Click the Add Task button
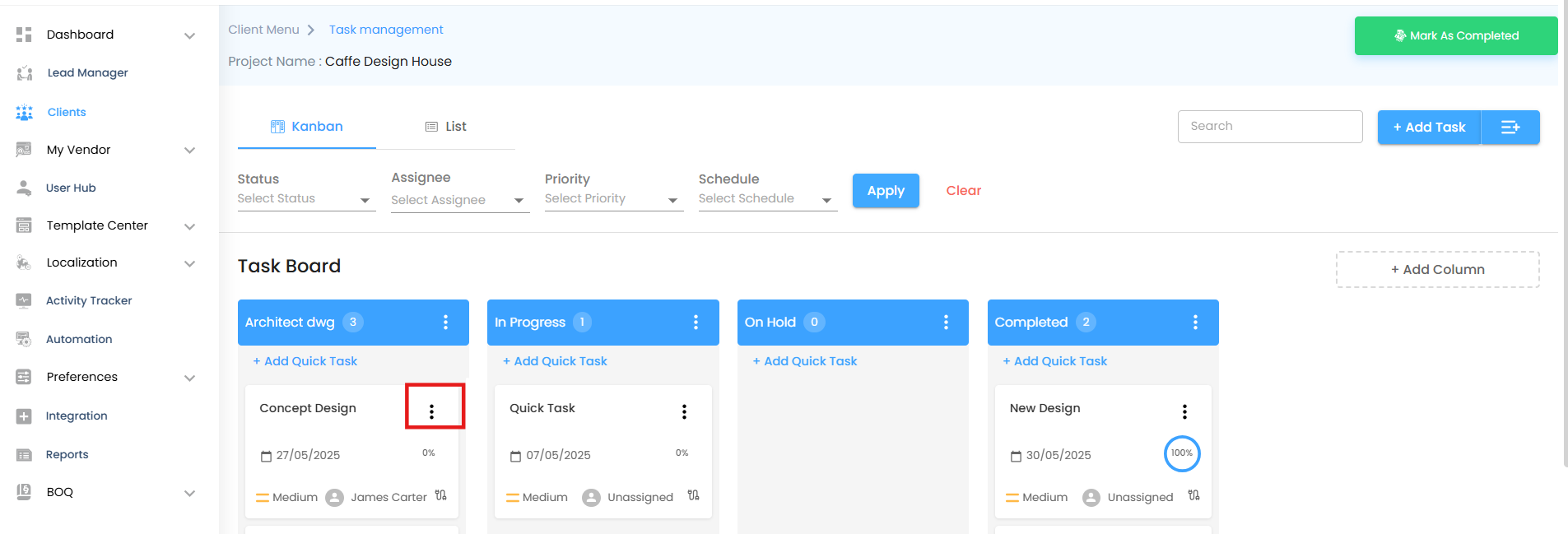The width and height of the screenshot is (1568, 534). click(1429, 128)
